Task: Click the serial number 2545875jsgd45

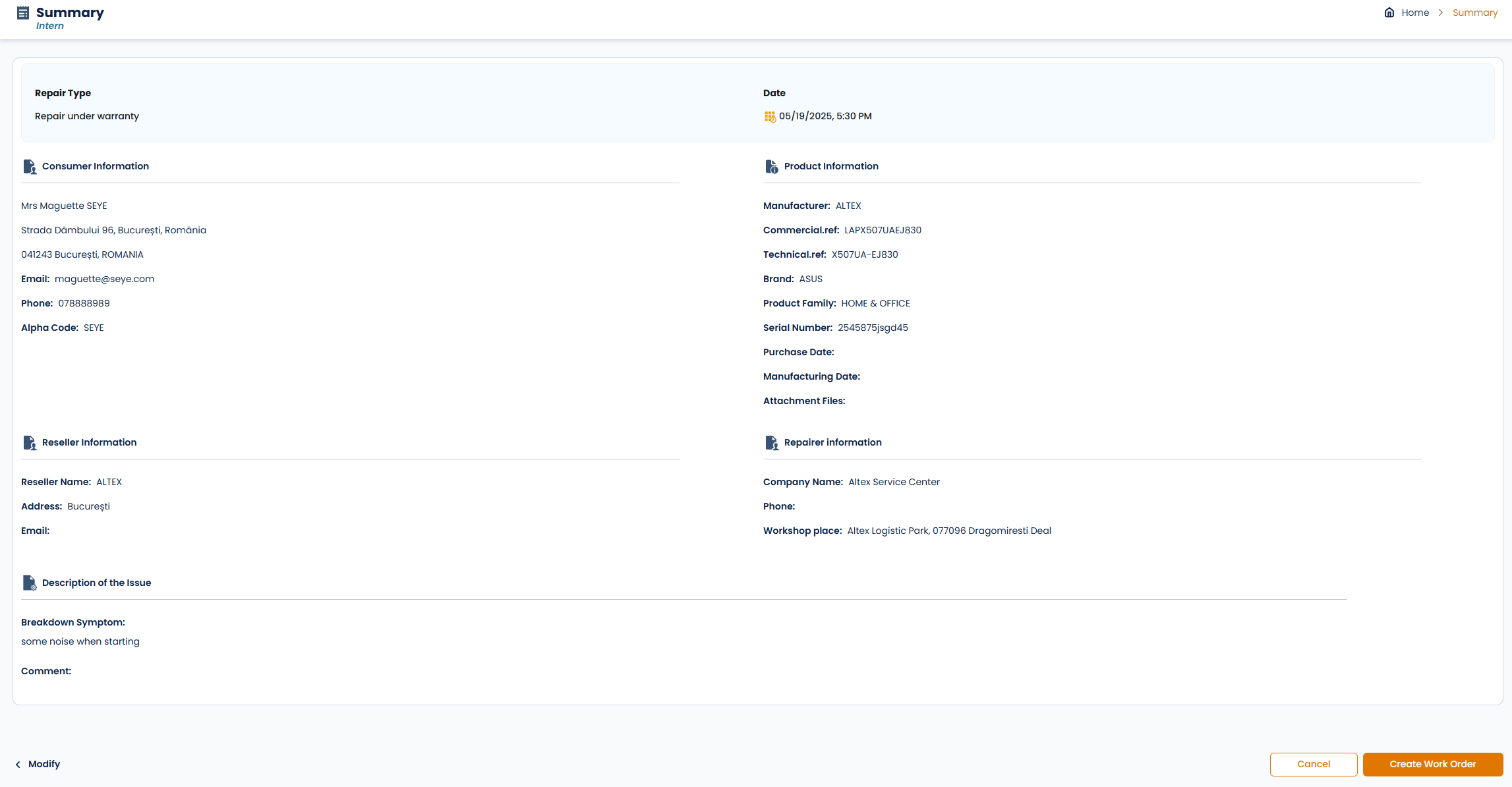Action: click(x=873, y=328)
